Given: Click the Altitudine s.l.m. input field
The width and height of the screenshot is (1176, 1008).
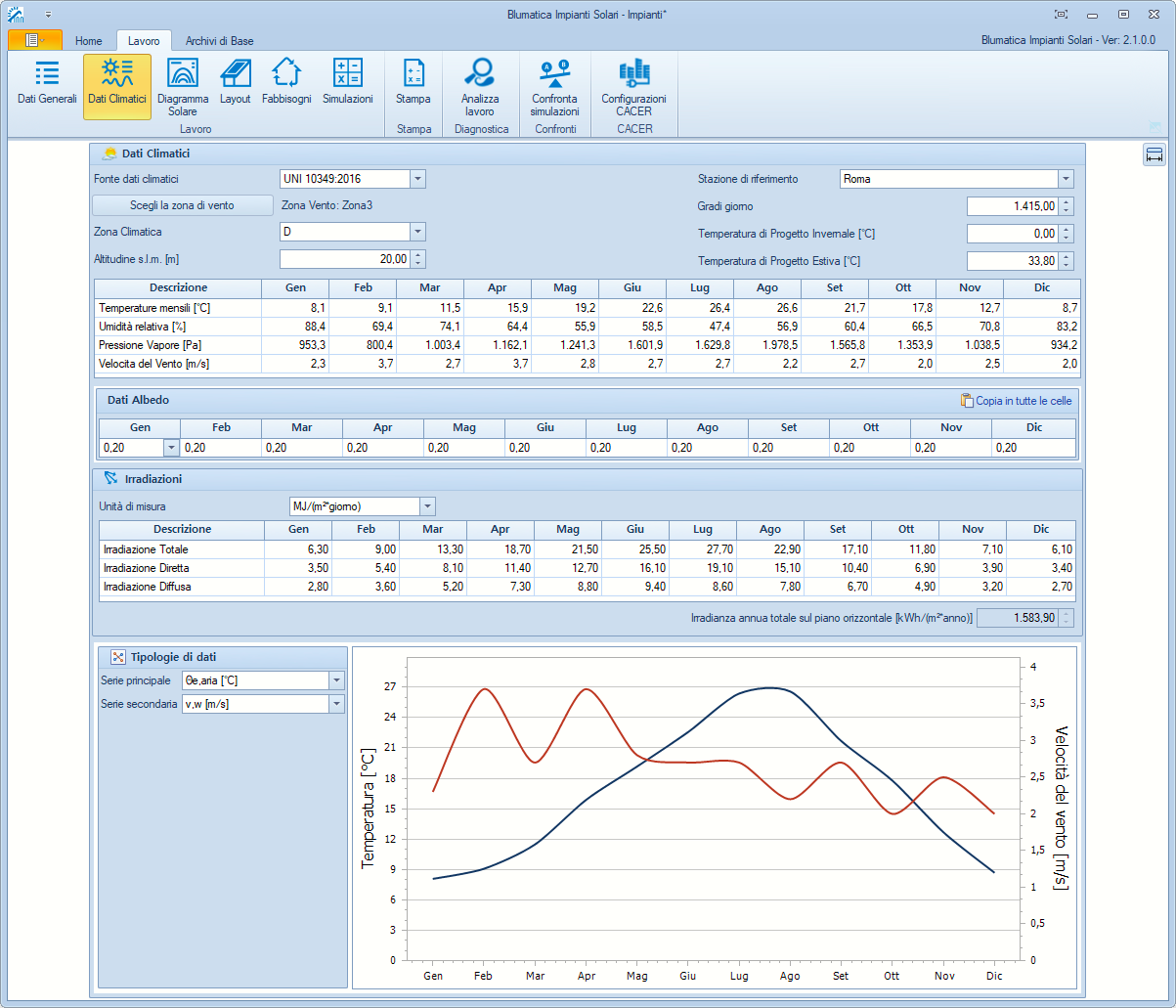Looking at the screenshot, I should (x=344, y=259).
